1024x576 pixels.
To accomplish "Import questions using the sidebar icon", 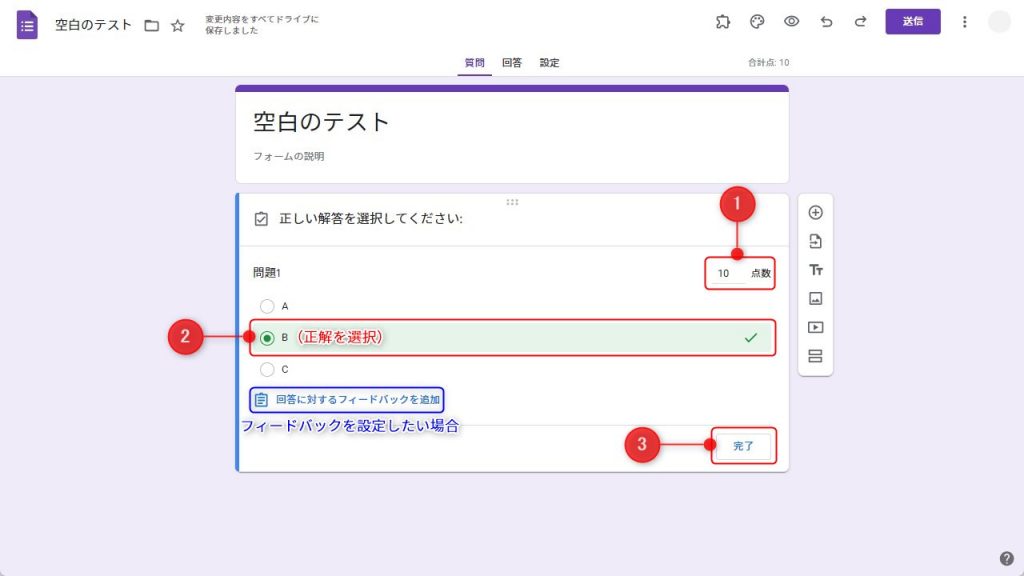I will pyautogui.click(x=816, y=241).
